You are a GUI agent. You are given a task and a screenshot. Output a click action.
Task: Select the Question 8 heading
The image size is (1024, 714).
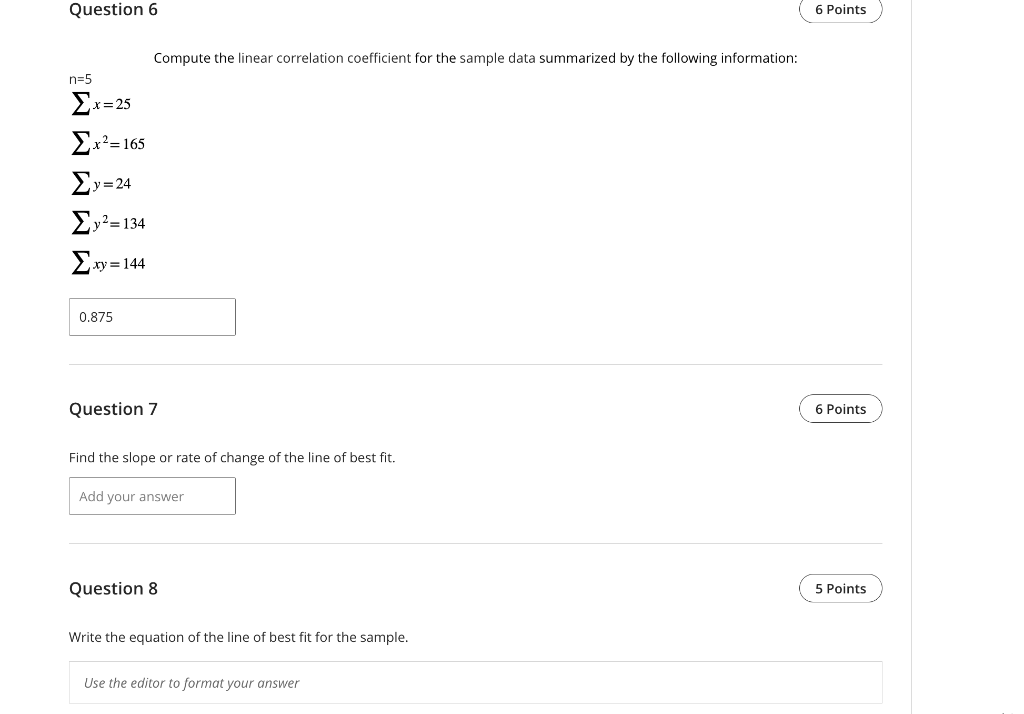113,588
